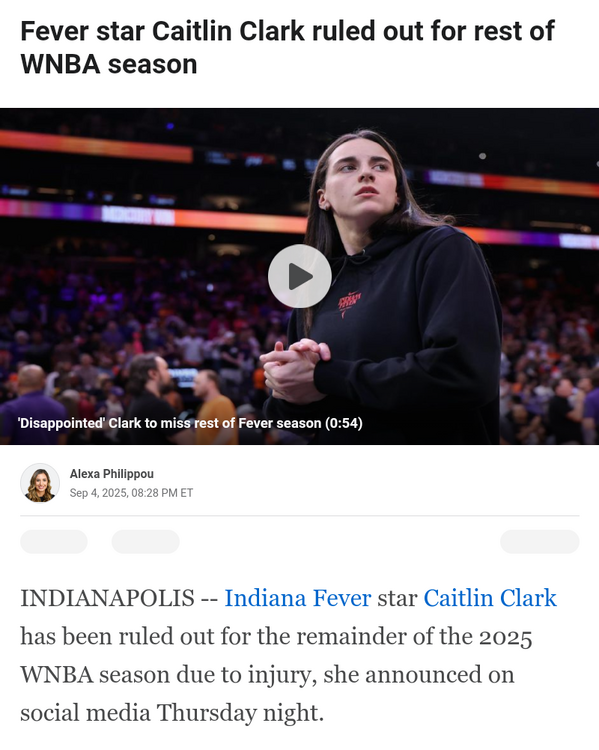
Task: Click the author name Alexa Philippou
Action: 111,474
